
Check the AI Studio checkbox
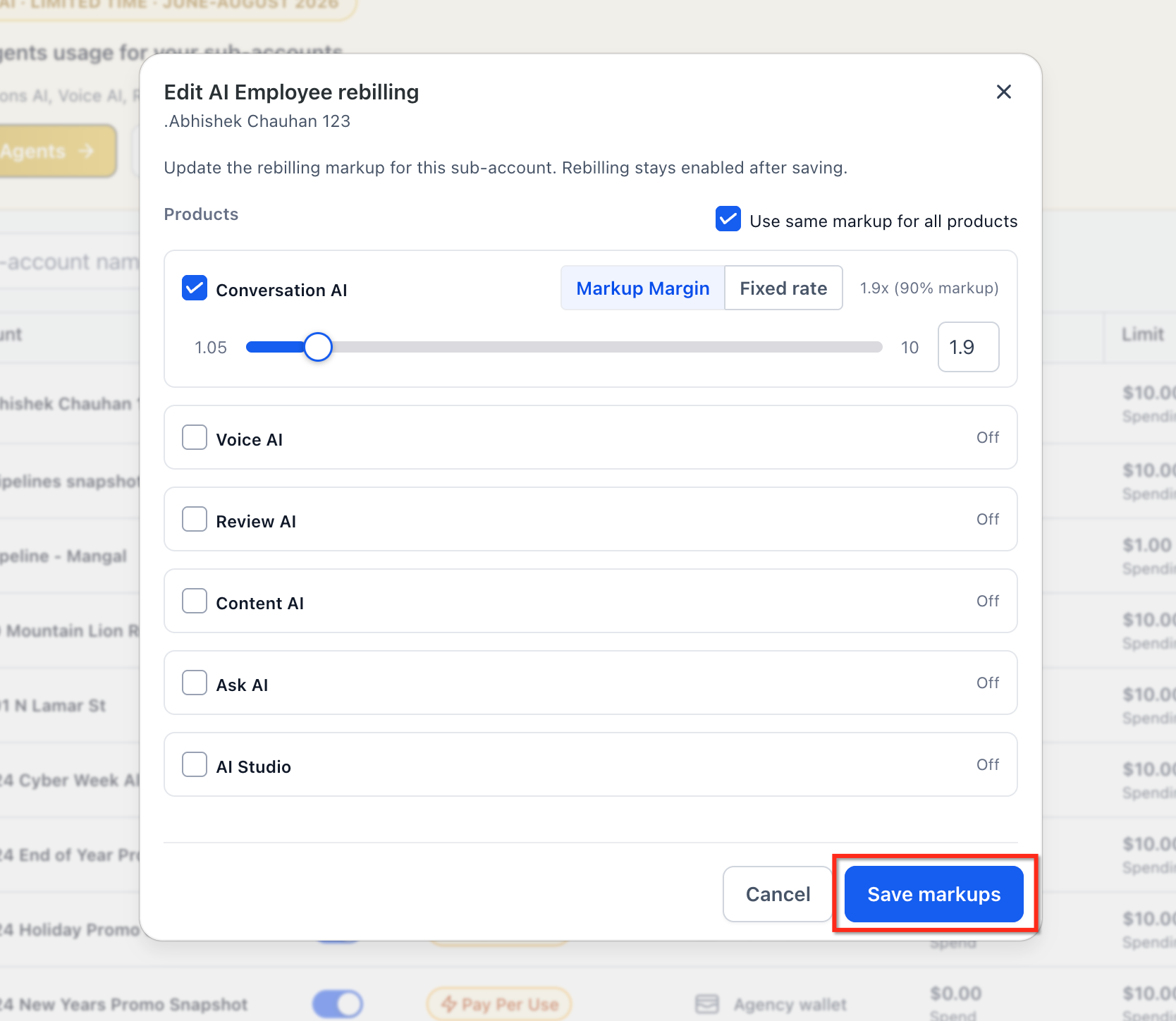point(195,764)
